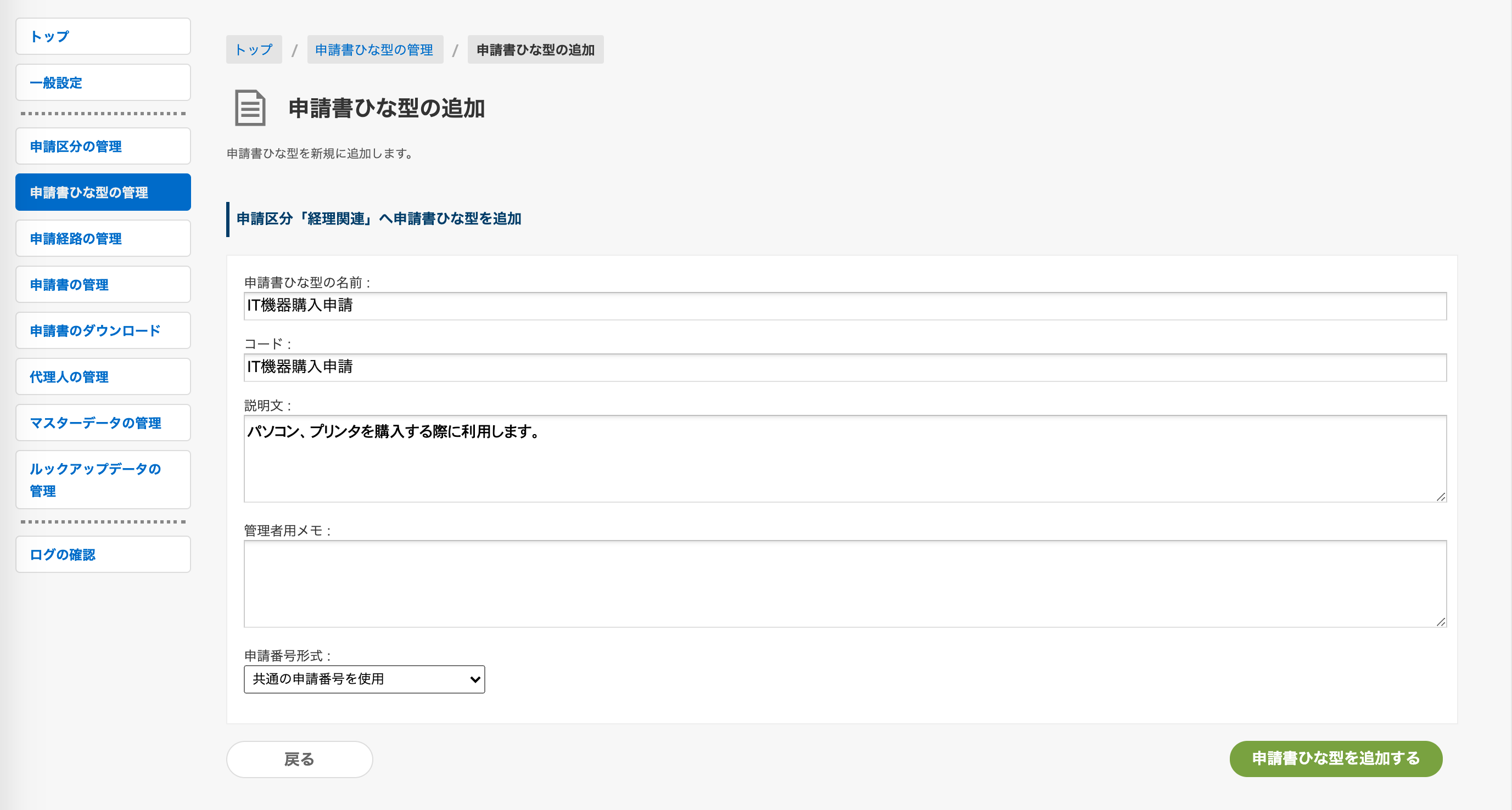Image resolution: width=1512 pixels, height=810 pixels.
Task: Focus the 申請書ひな型の名前 input field
Action: 845,306
